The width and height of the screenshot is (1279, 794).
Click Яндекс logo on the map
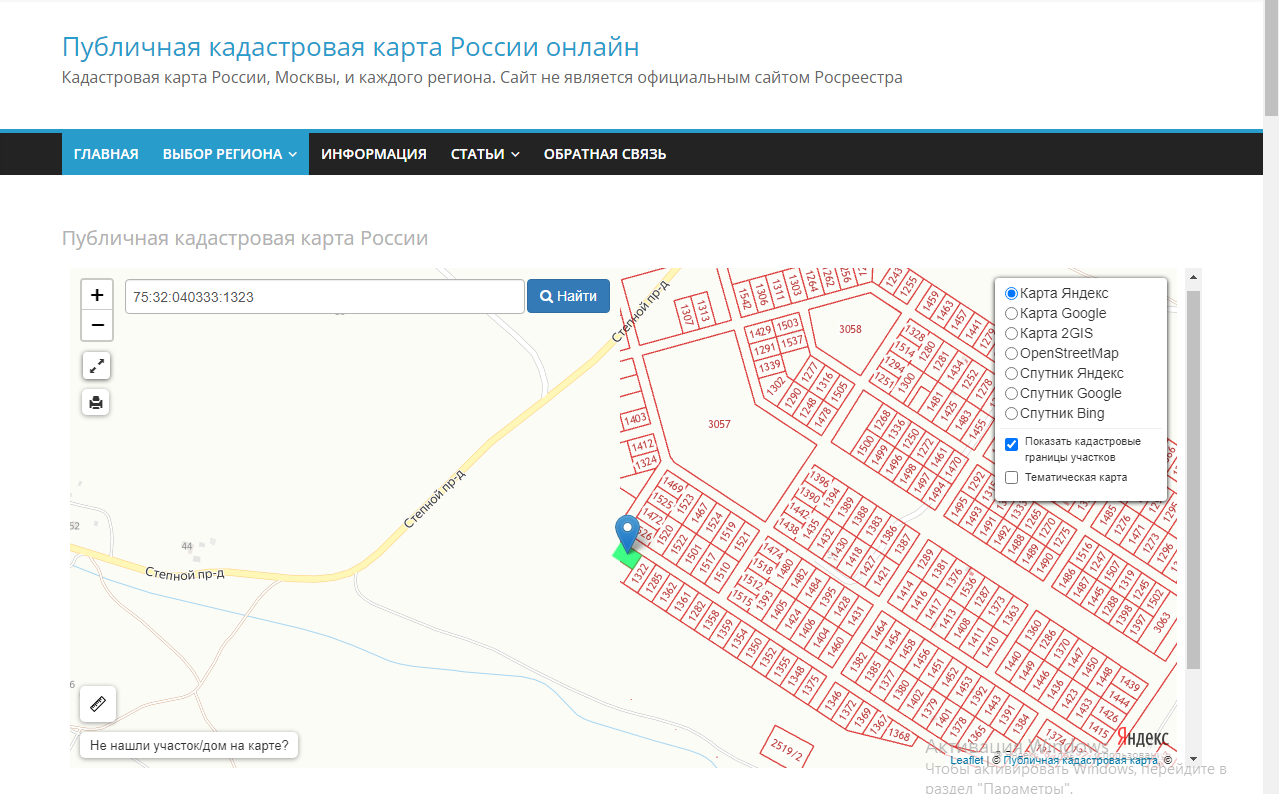1142,738
